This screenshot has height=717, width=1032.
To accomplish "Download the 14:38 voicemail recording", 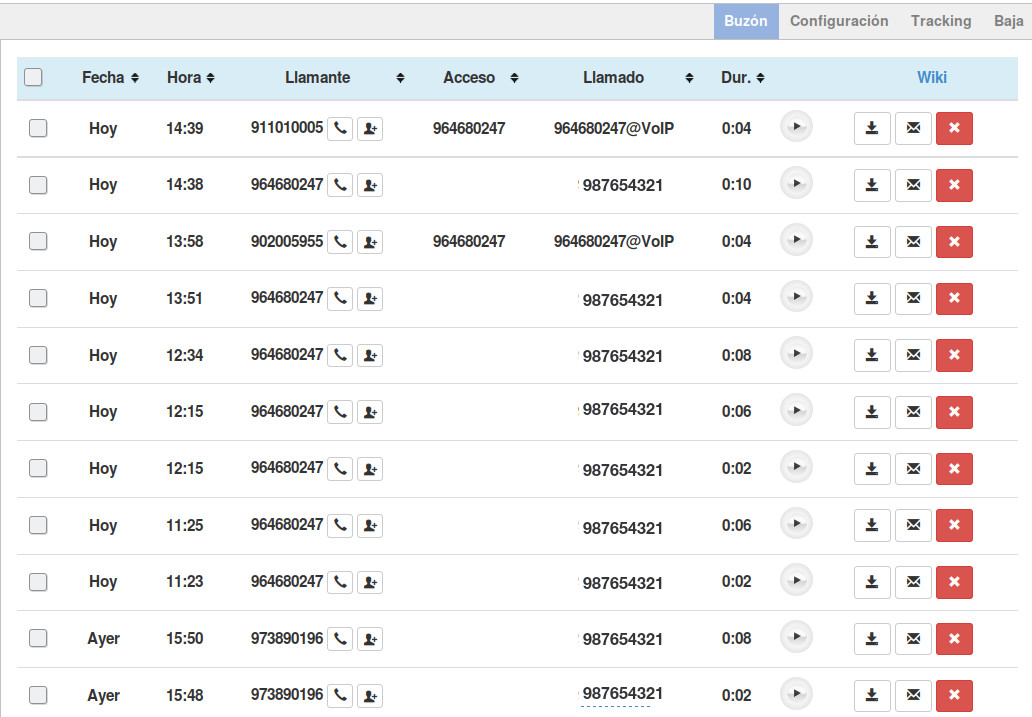I will 872,185.
